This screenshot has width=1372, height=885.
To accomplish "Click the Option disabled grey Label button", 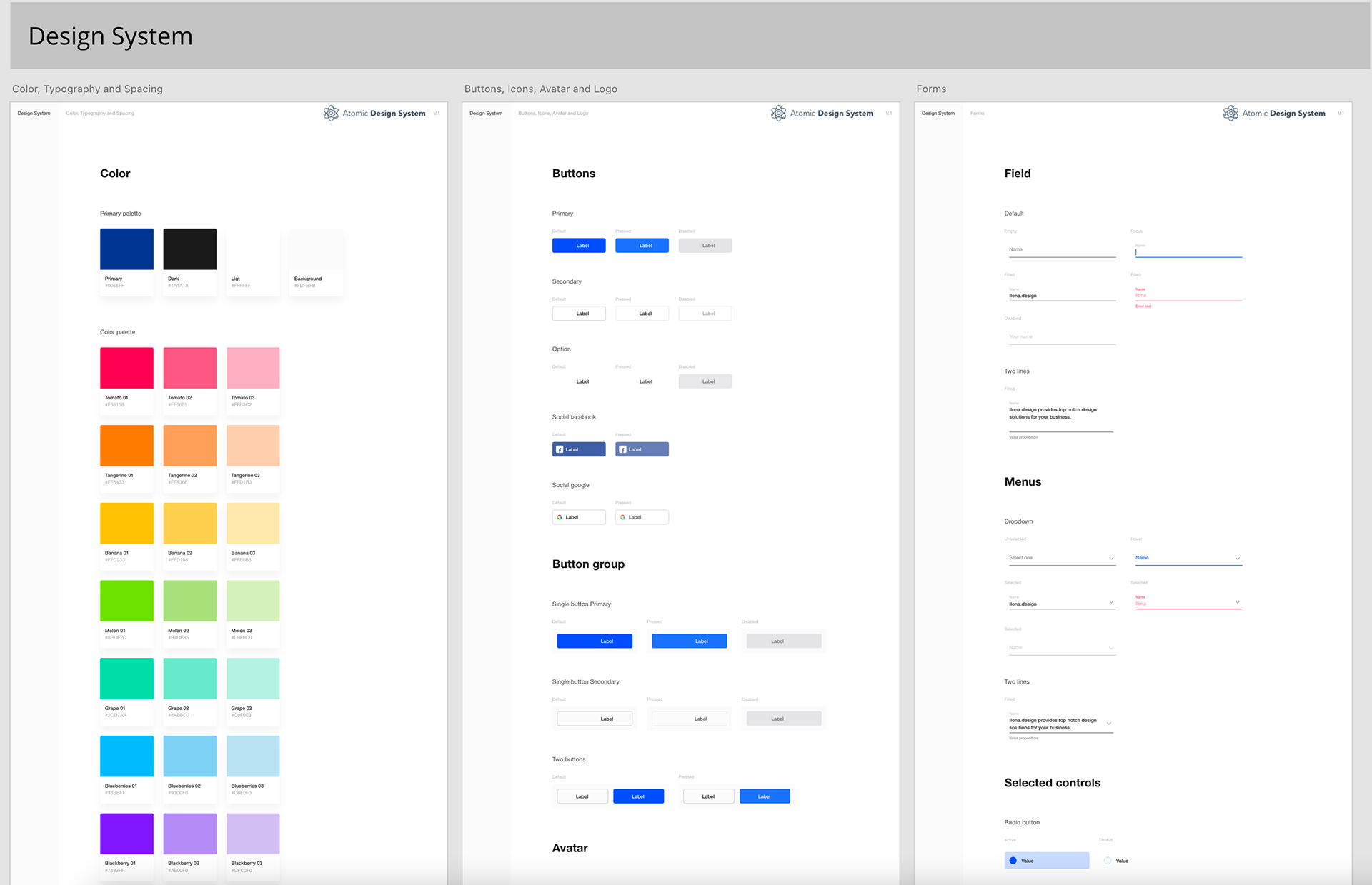I will 705,381.
